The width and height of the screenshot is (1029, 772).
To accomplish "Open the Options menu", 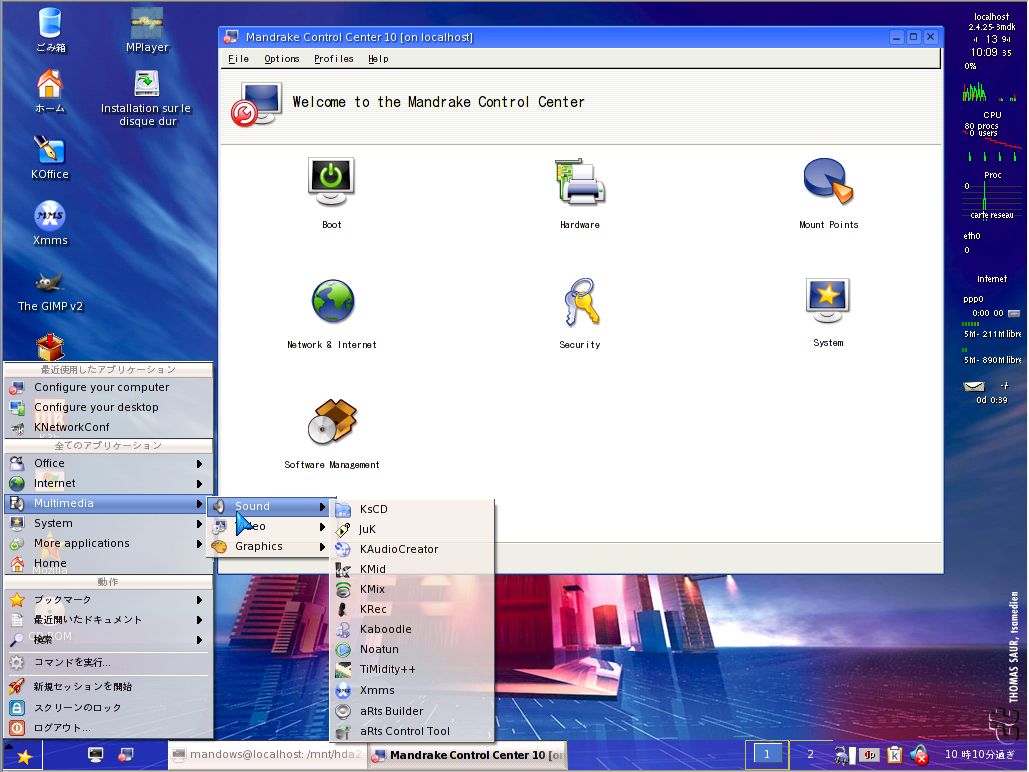I will coord(282,58).
